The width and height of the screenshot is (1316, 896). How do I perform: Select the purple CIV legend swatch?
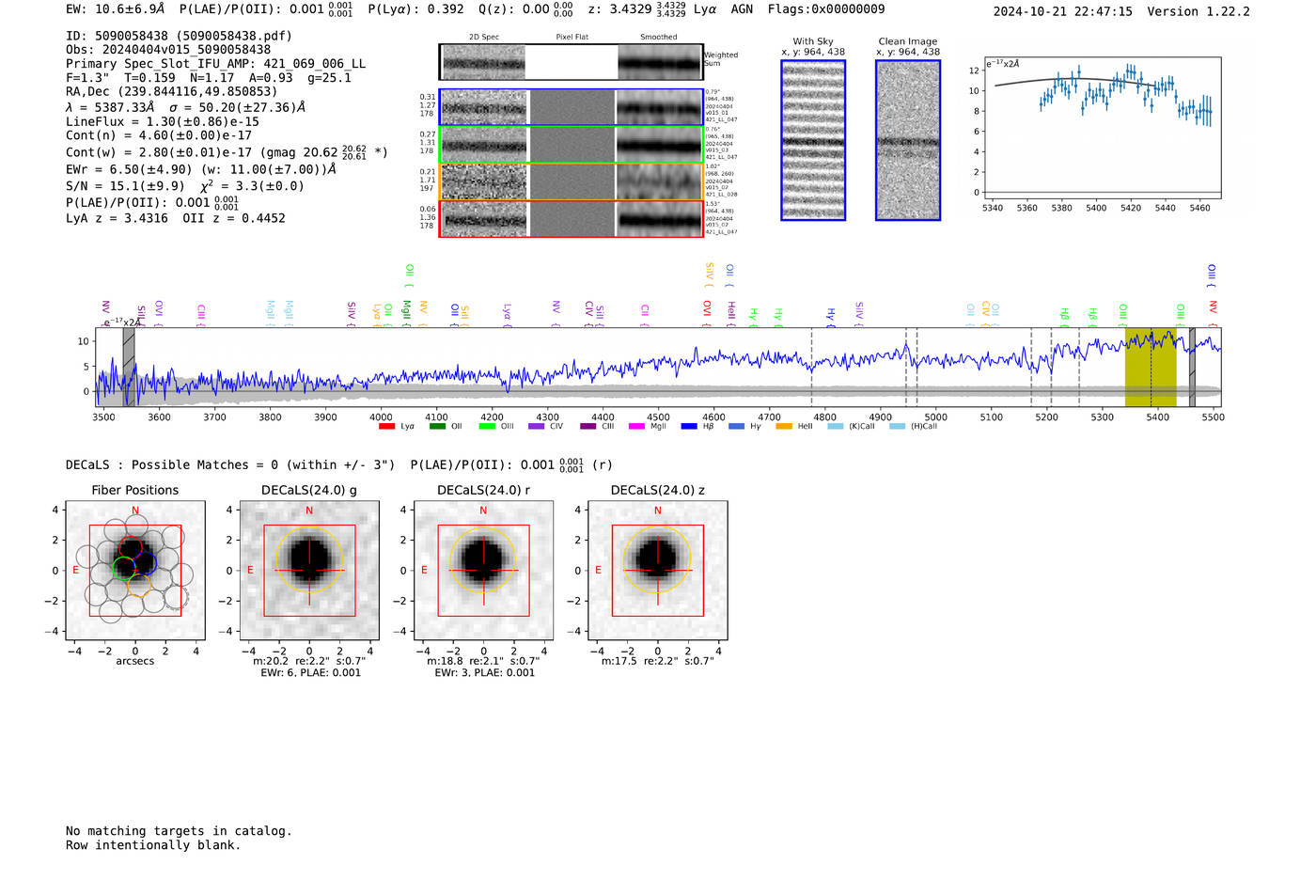537,427
